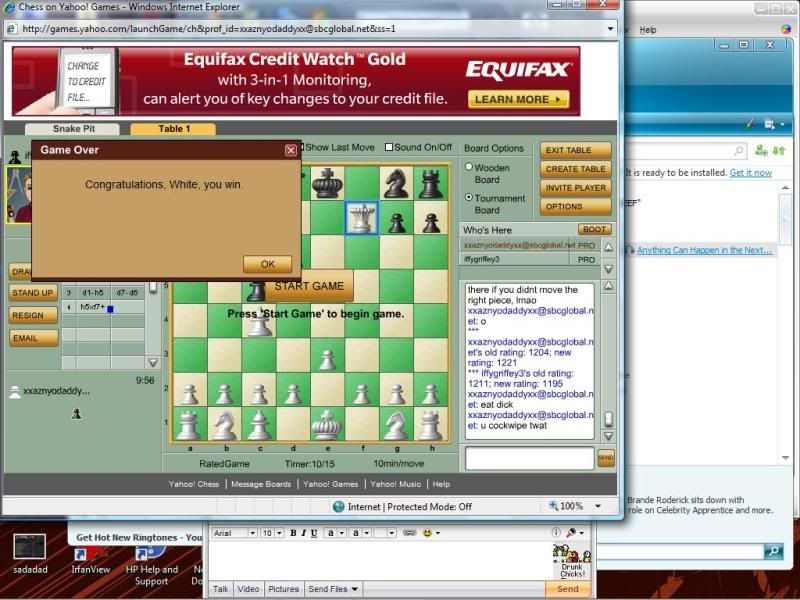Select the Wooden Board radio option
This screenshot has width=800, height=600.
pyautogui.click(x=468, y=167)
